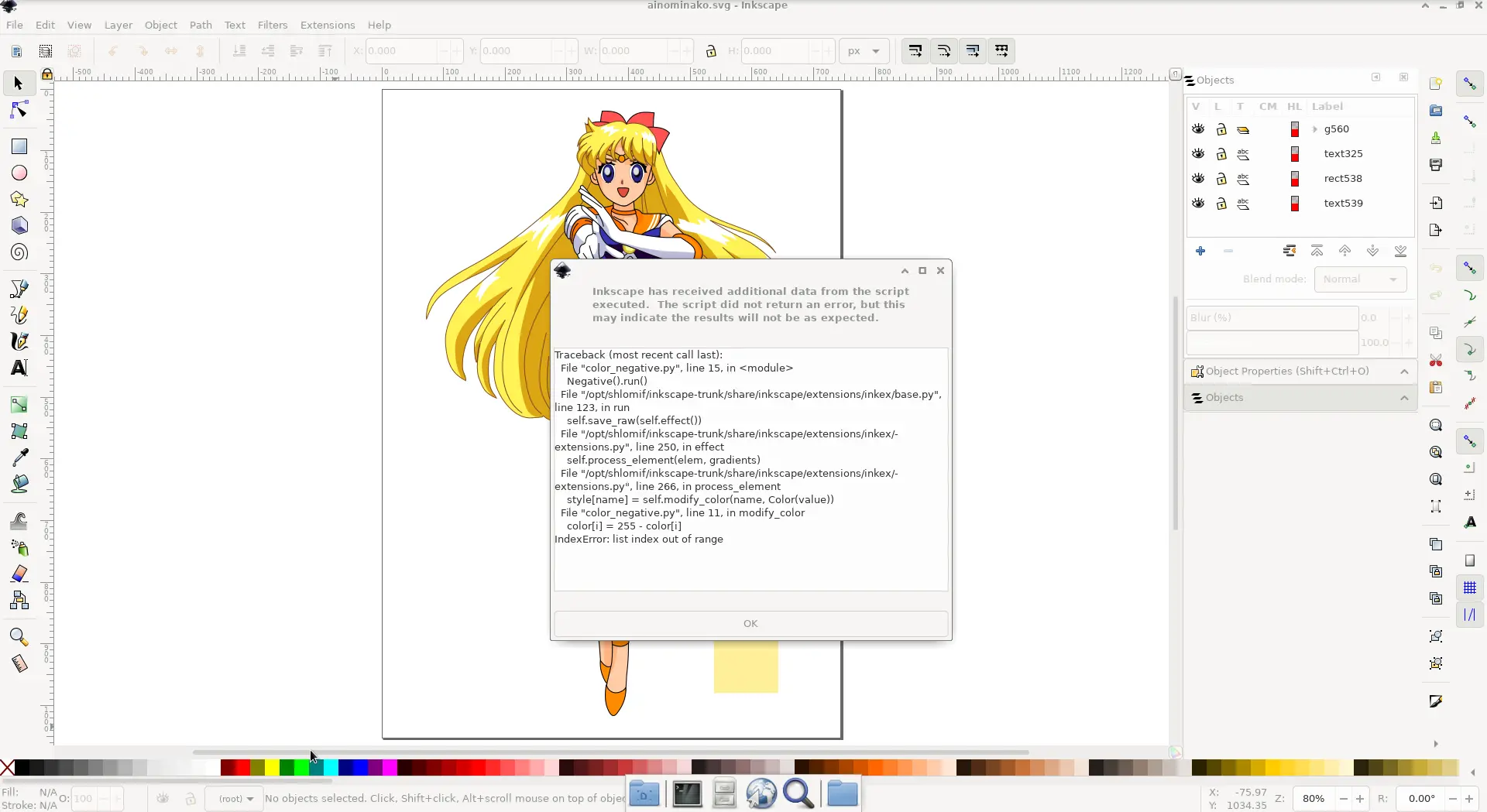Open the Filters menu
Viewport: 1487px width, 812px height.
273,25
